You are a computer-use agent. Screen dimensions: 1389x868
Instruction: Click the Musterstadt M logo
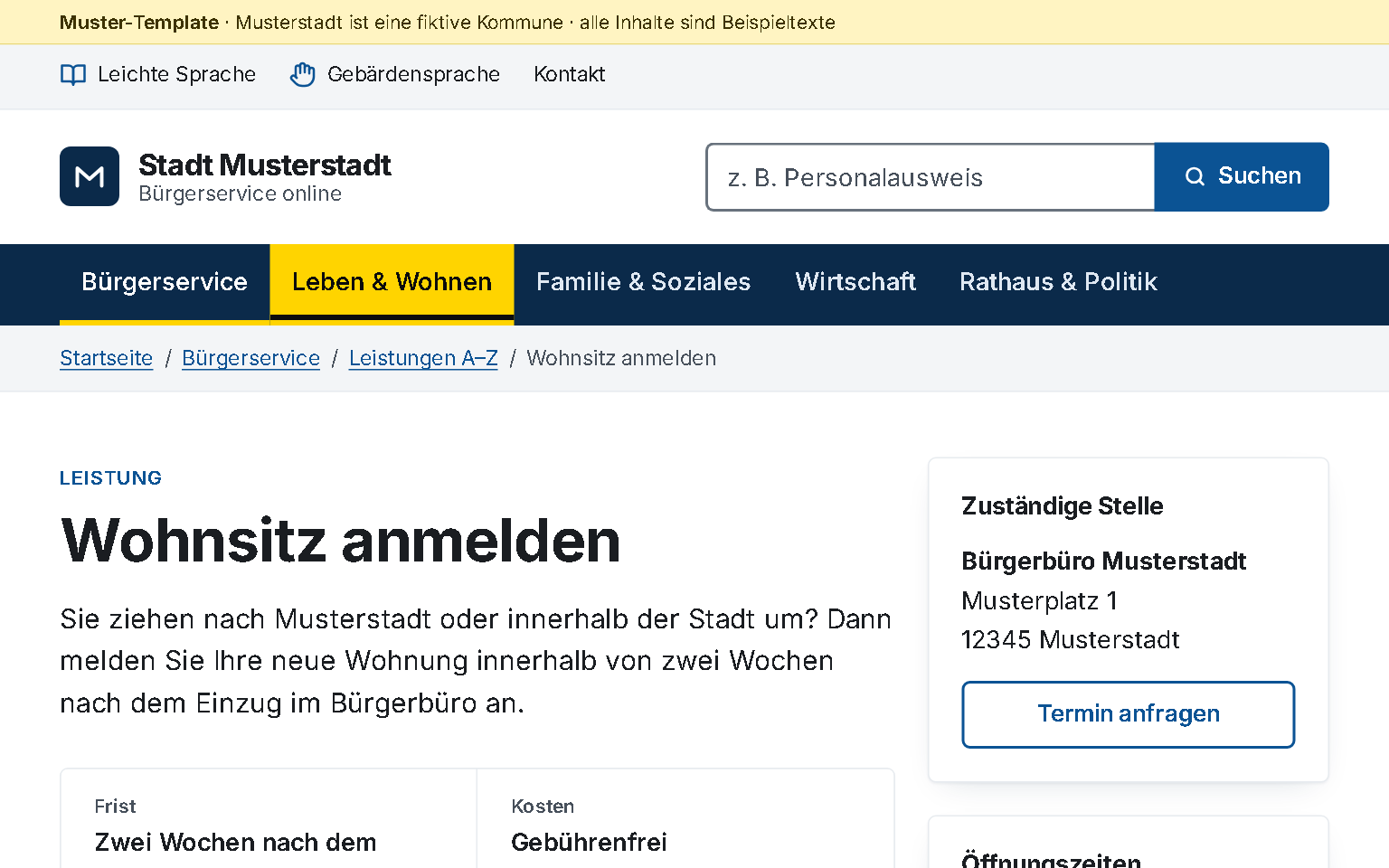tap(90, 176)
